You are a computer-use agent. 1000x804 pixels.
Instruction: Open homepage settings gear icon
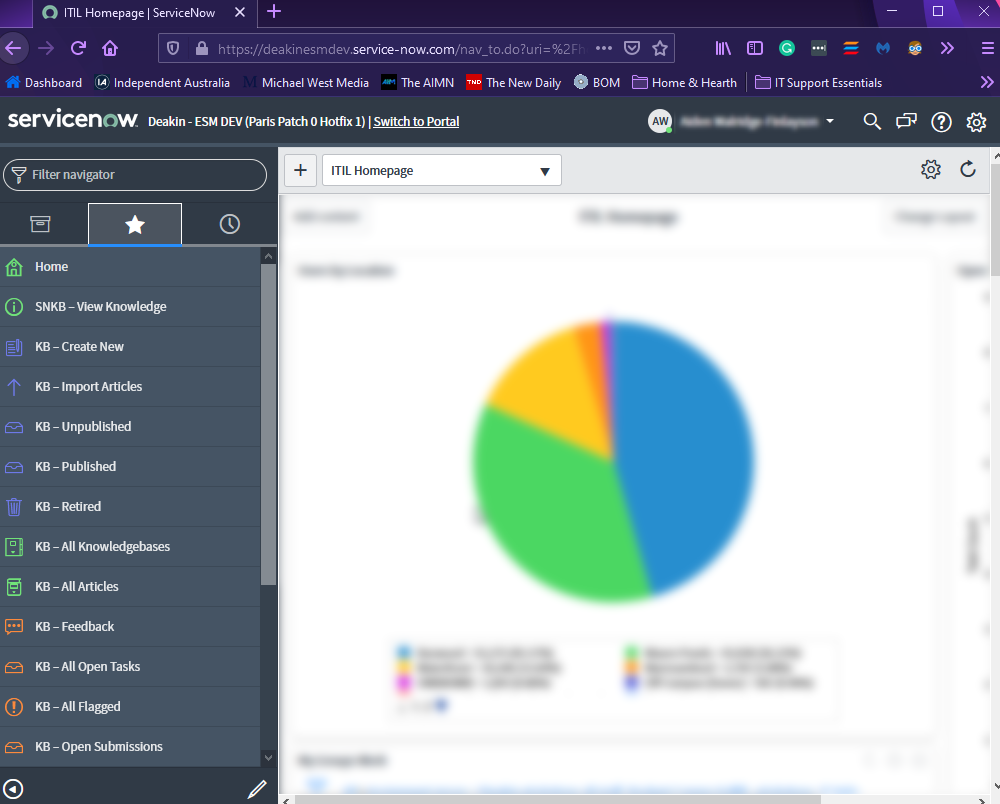(x=930, y=170)
